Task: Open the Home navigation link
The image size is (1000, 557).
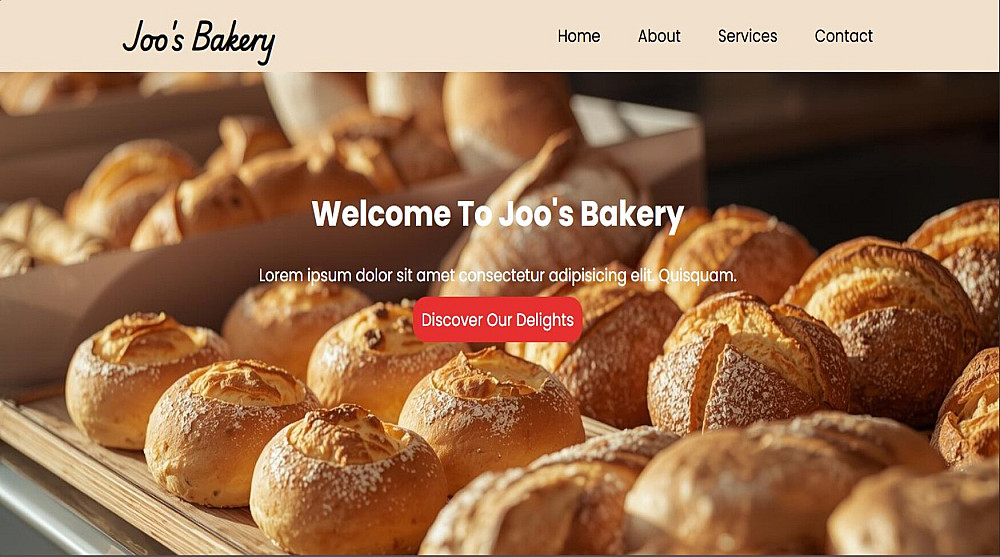Action: point(578,36)
